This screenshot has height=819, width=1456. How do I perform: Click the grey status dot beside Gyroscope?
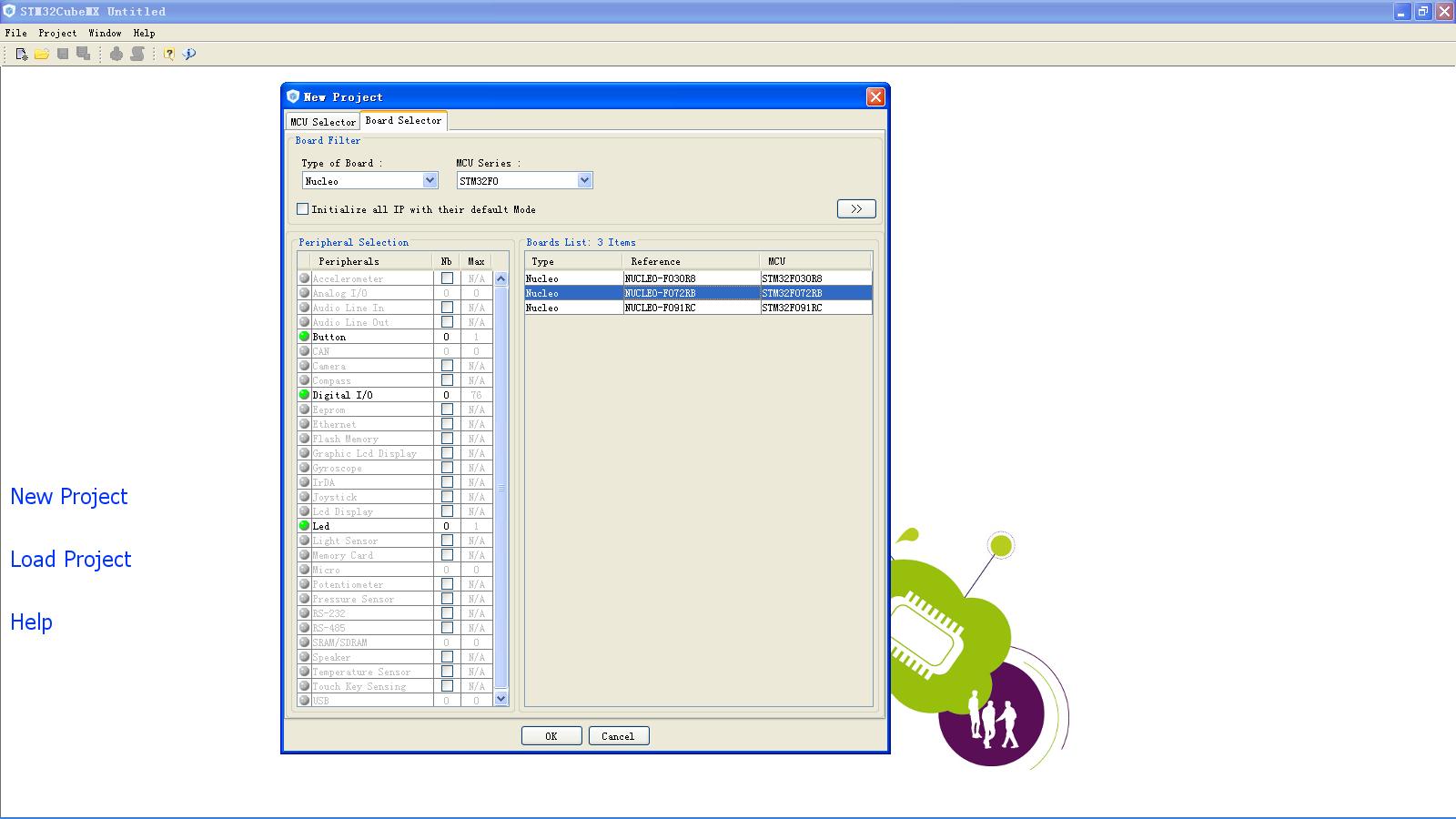pos(304,468)
